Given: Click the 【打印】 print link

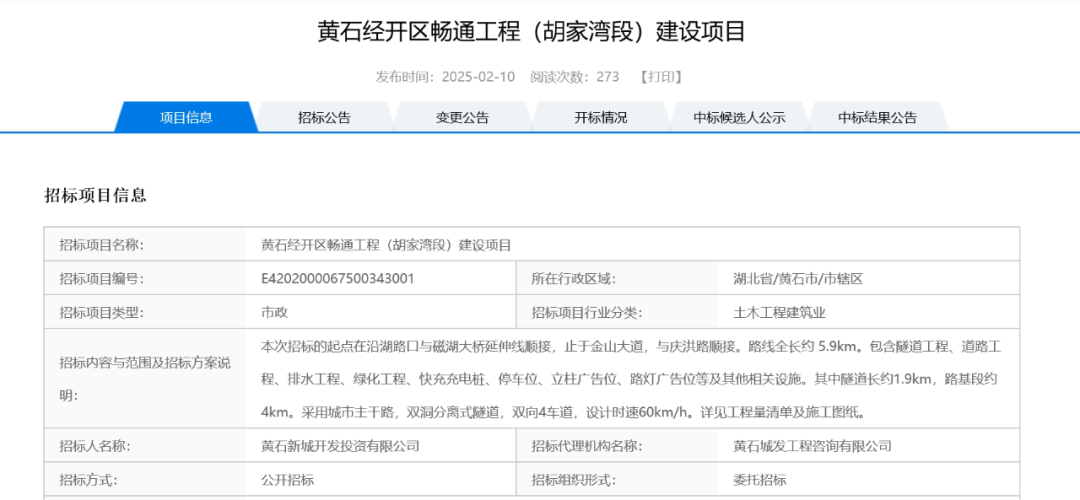Looking at the screenshot, I should pyautogui.click(x=660, y=77).
